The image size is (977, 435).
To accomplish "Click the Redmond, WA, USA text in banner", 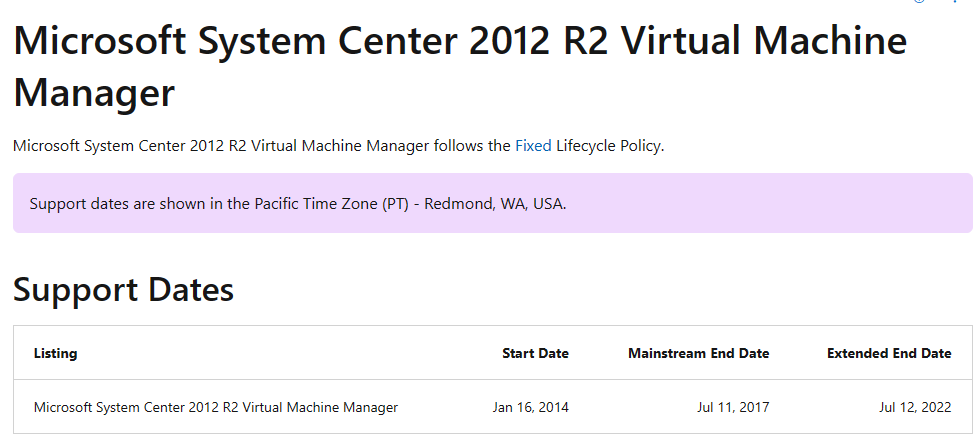I will click(x=495, y=204).
